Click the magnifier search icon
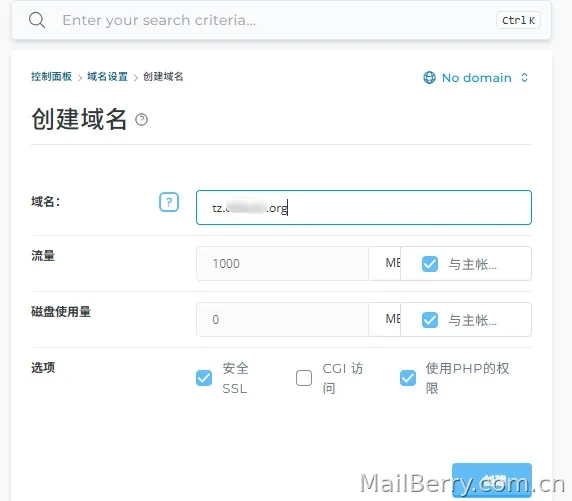572x501 pixels. pyautogui.click(x=37, y=20)
